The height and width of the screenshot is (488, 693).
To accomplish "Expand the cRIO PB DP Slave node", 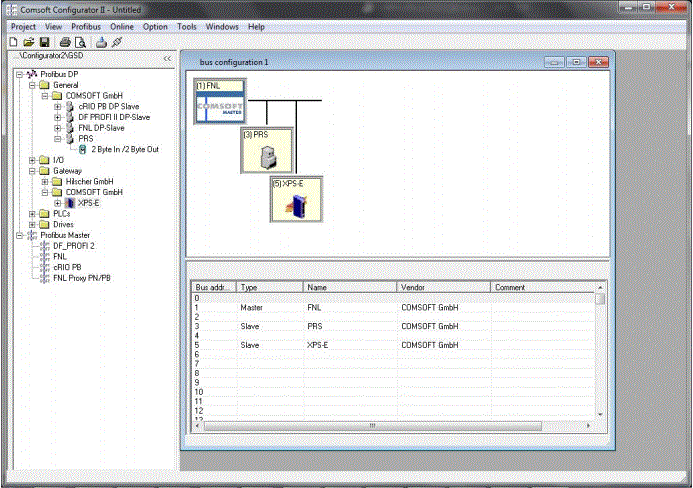I will [x=57, y=107].
